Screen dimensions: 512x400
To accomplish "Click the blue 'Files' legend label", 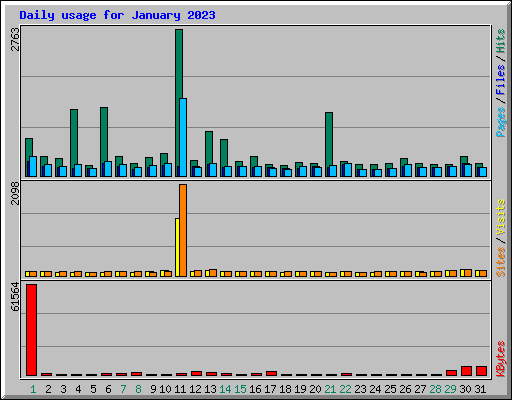I will pos(501,80).
